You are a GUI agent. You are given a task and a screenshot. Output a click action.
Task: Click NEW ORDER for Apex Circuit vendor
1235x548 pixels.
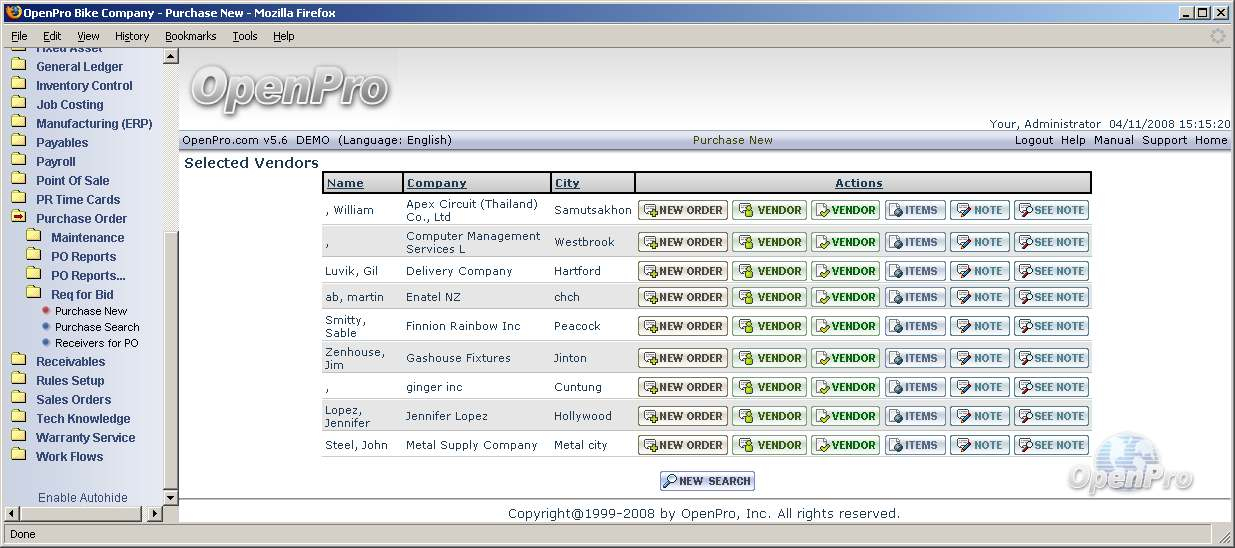click(683, 210)
